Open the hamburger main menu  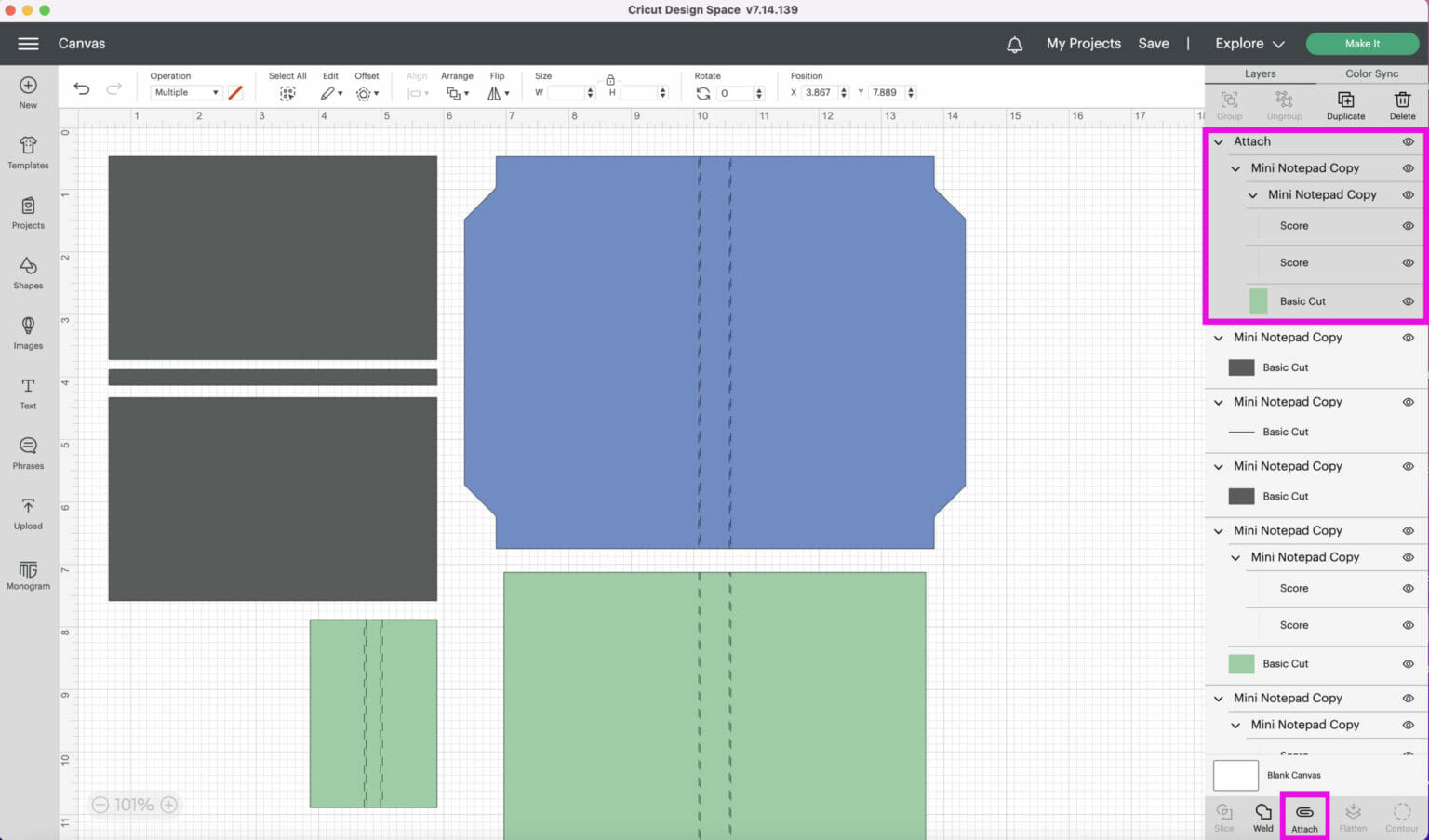click(28, 44)
